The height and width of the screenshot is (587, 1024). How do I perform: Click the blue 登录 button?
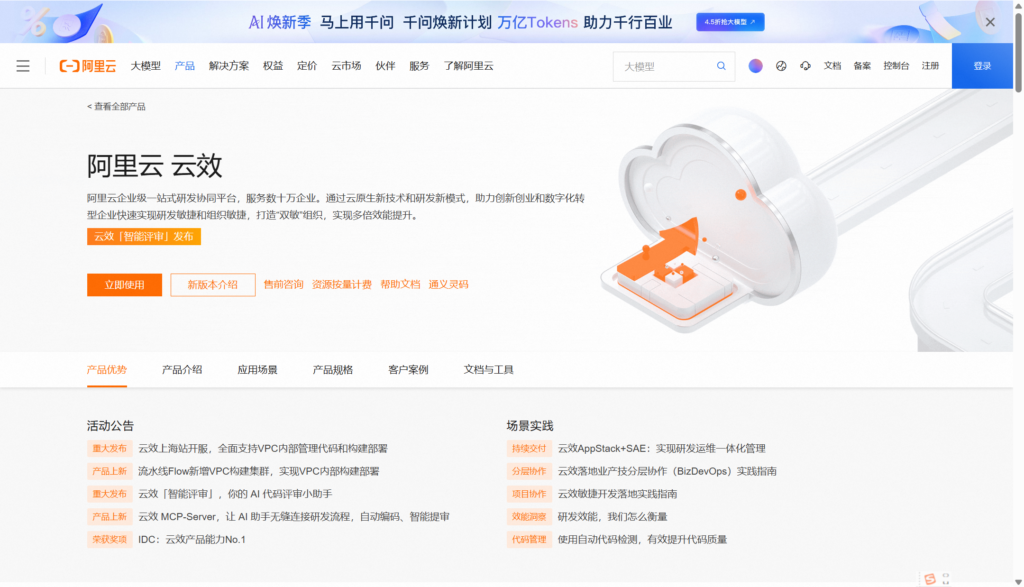coord(983,66)
